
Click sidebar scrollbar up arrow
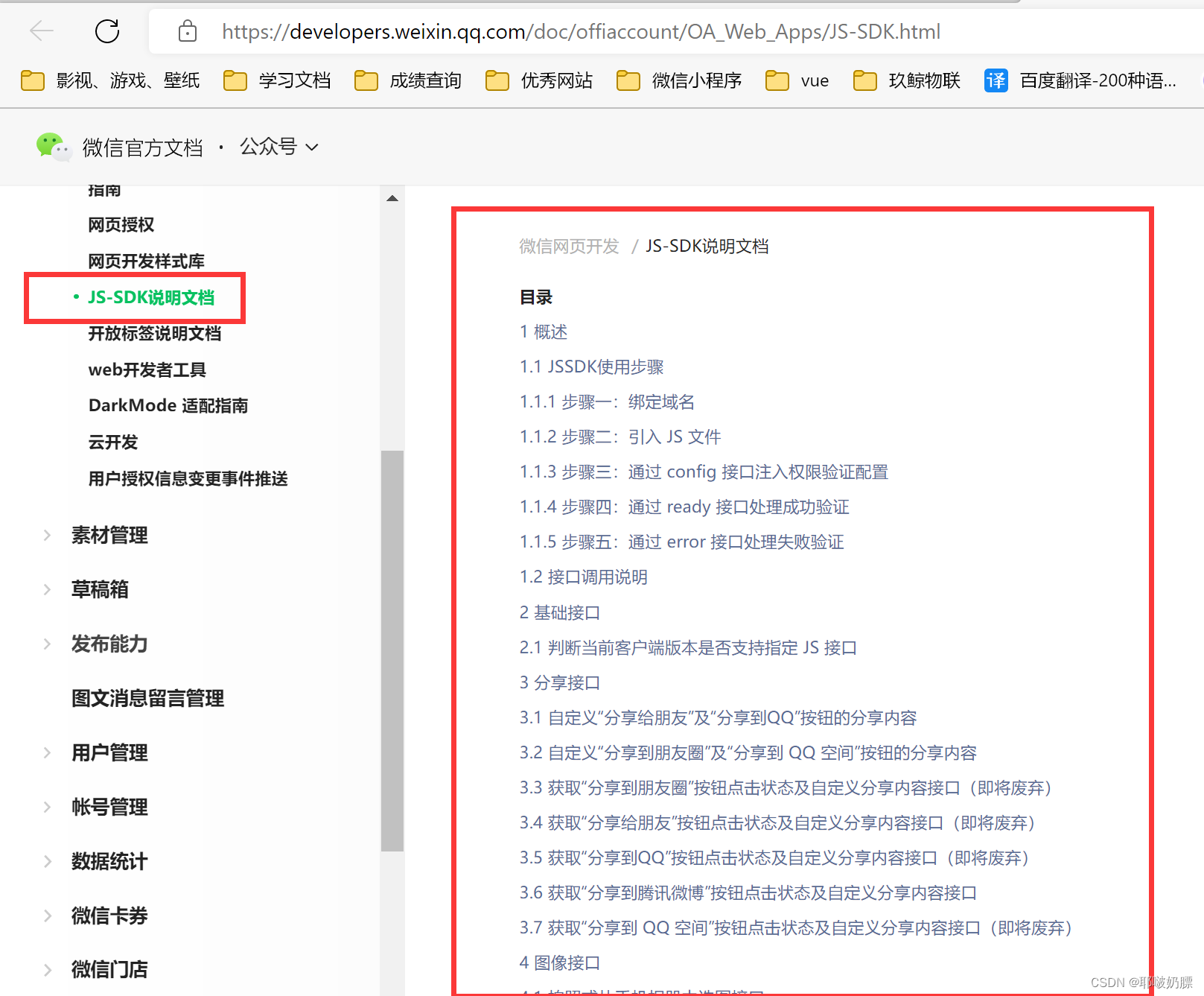point(392,198)
